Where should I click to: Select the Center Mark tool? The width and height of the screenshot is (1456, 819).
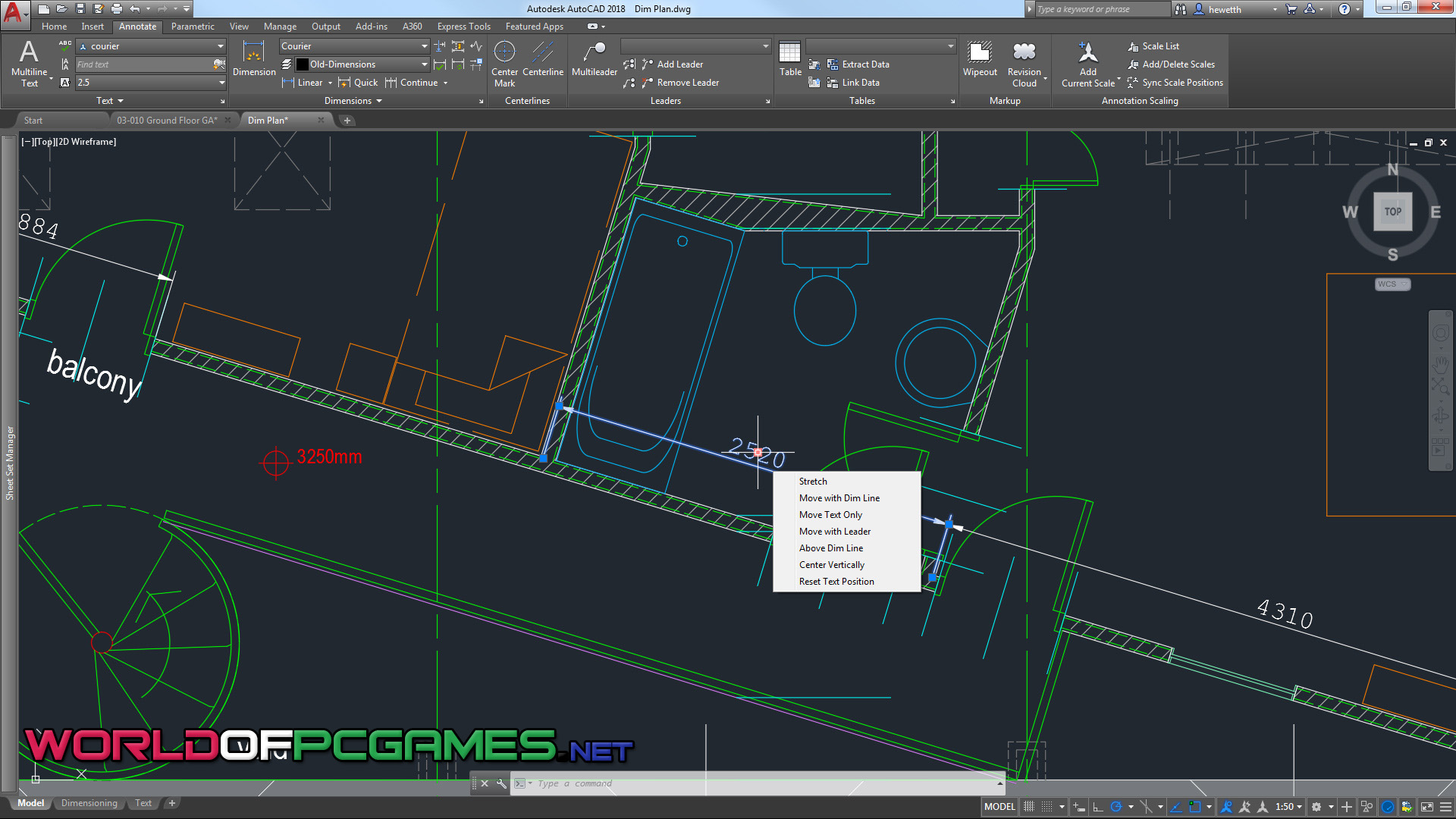(x=505, y=63)
